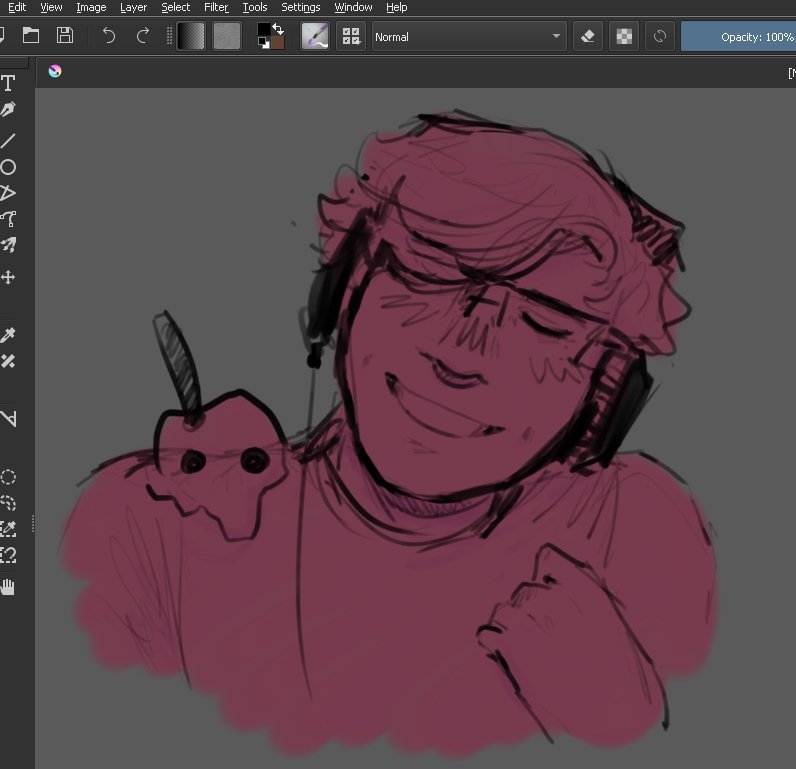Open the Layer menu
The width and height of the screenshot is (796, 769).
[x=133, y=7]
